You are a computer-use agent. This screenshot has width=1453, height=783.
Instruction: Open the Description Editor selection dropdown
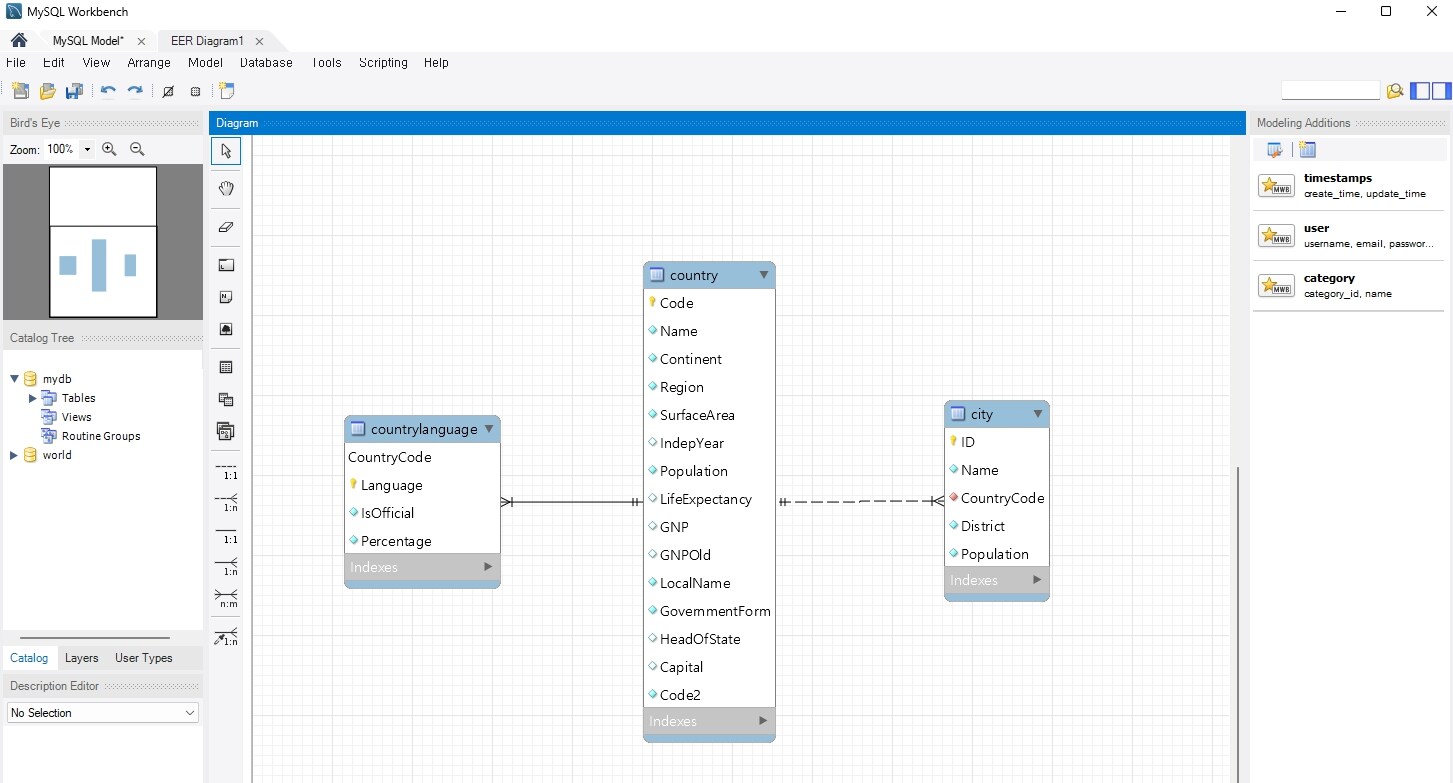(x=103, y=713)
